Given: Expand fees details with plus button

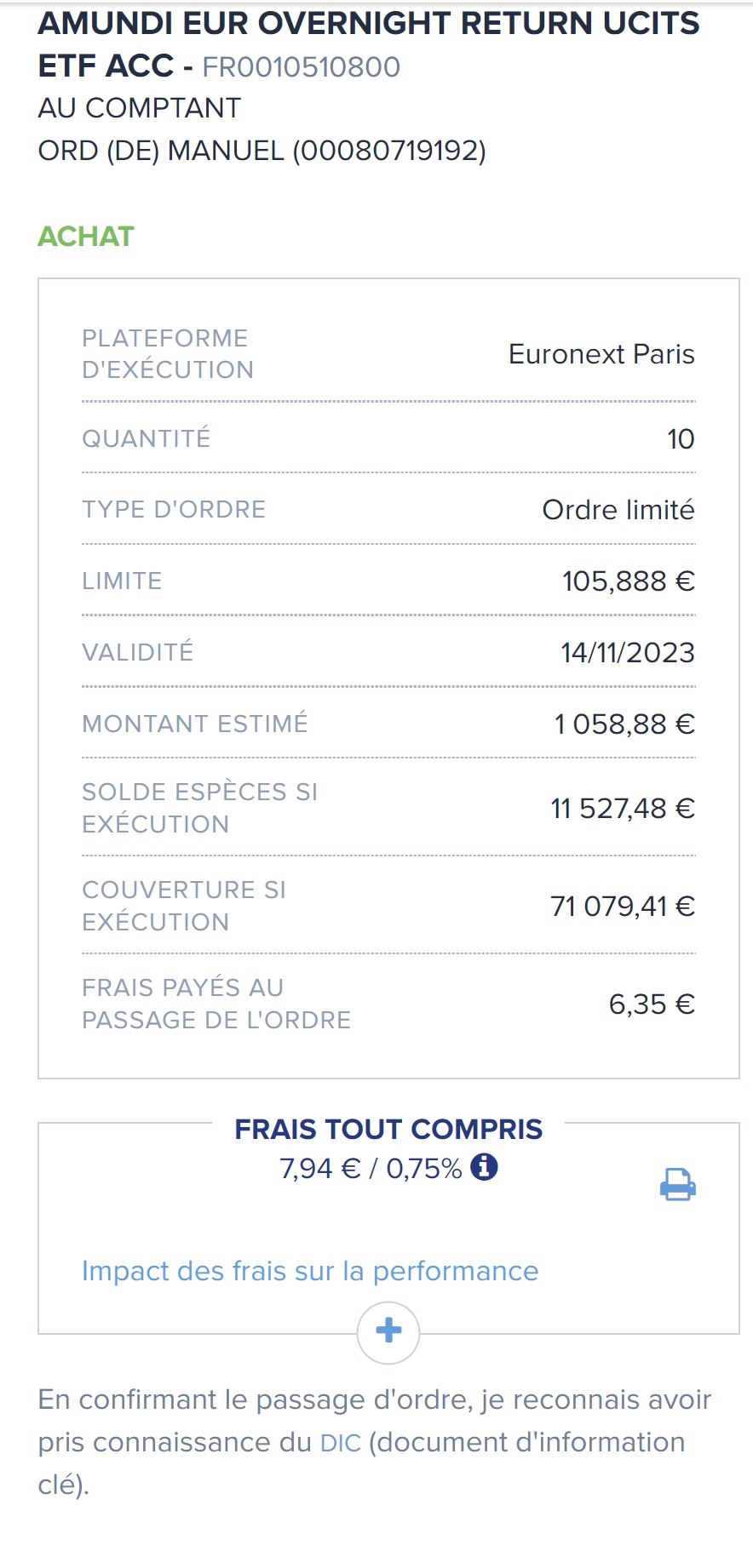Looking at the screenshot, I should (388, 1331).
